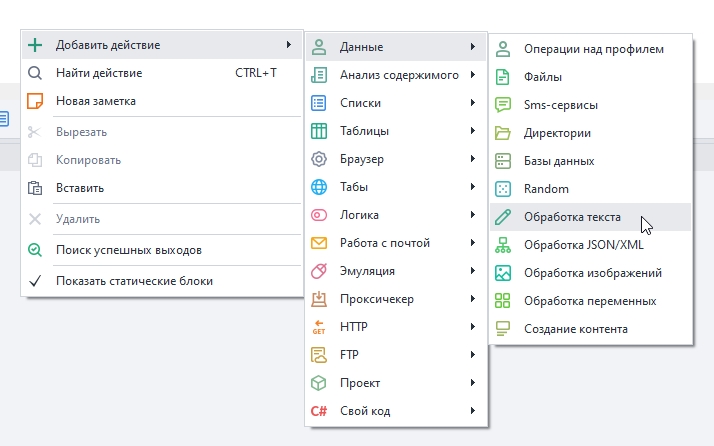714x446 pixels.
Task: Toggle Показать статические блоки checkmark
Action: click(x=35, y=281)
